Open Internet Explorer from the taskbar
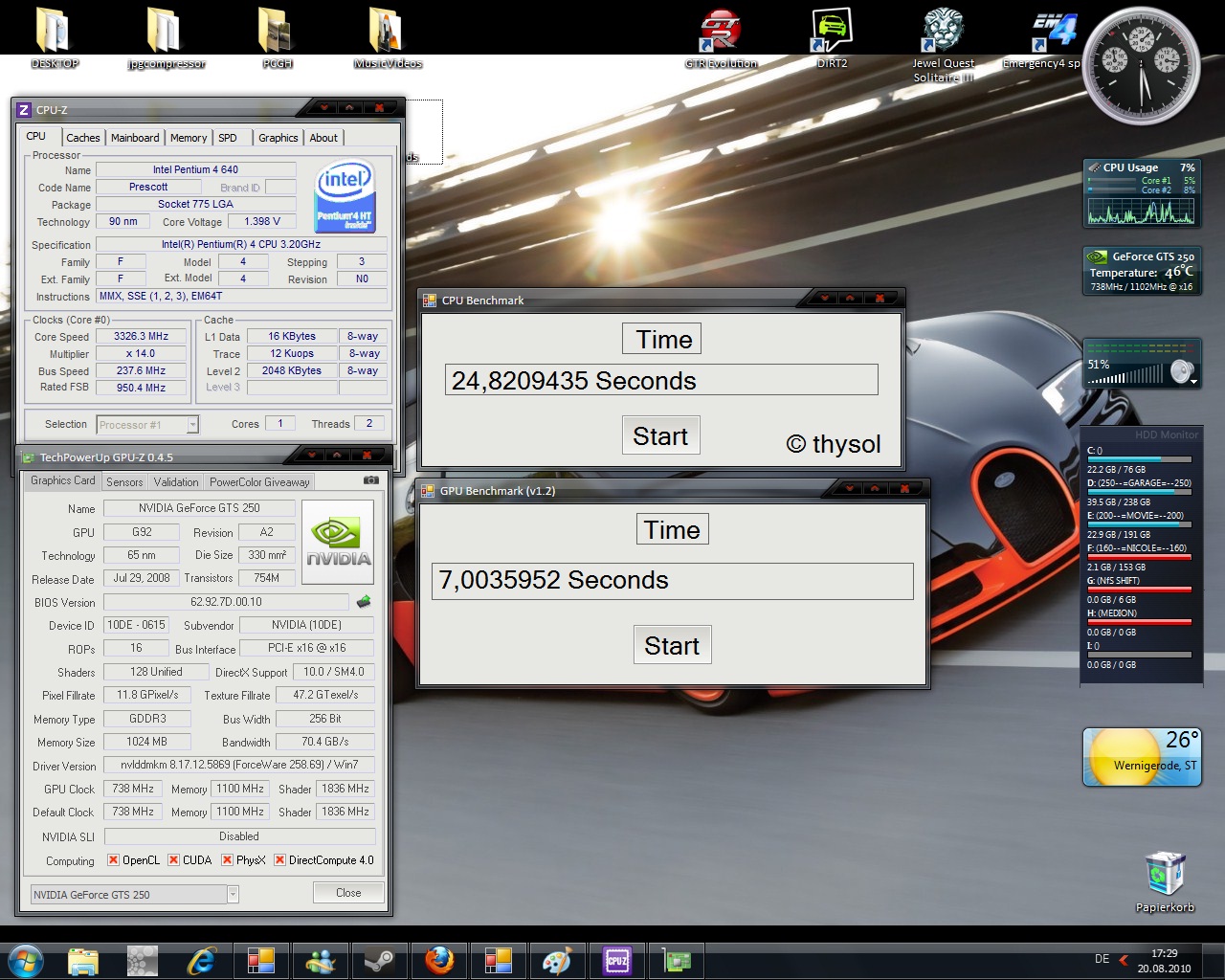 coord(202,960)
